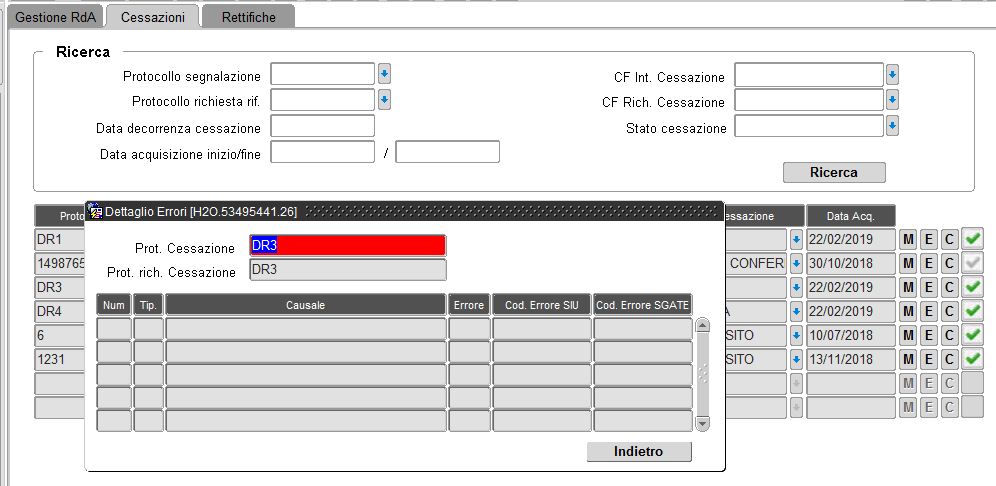The height and width of the screenshot is (486, 996).
Task: Click the Cod. Errore SGATE column header
Action: point(643,305)
